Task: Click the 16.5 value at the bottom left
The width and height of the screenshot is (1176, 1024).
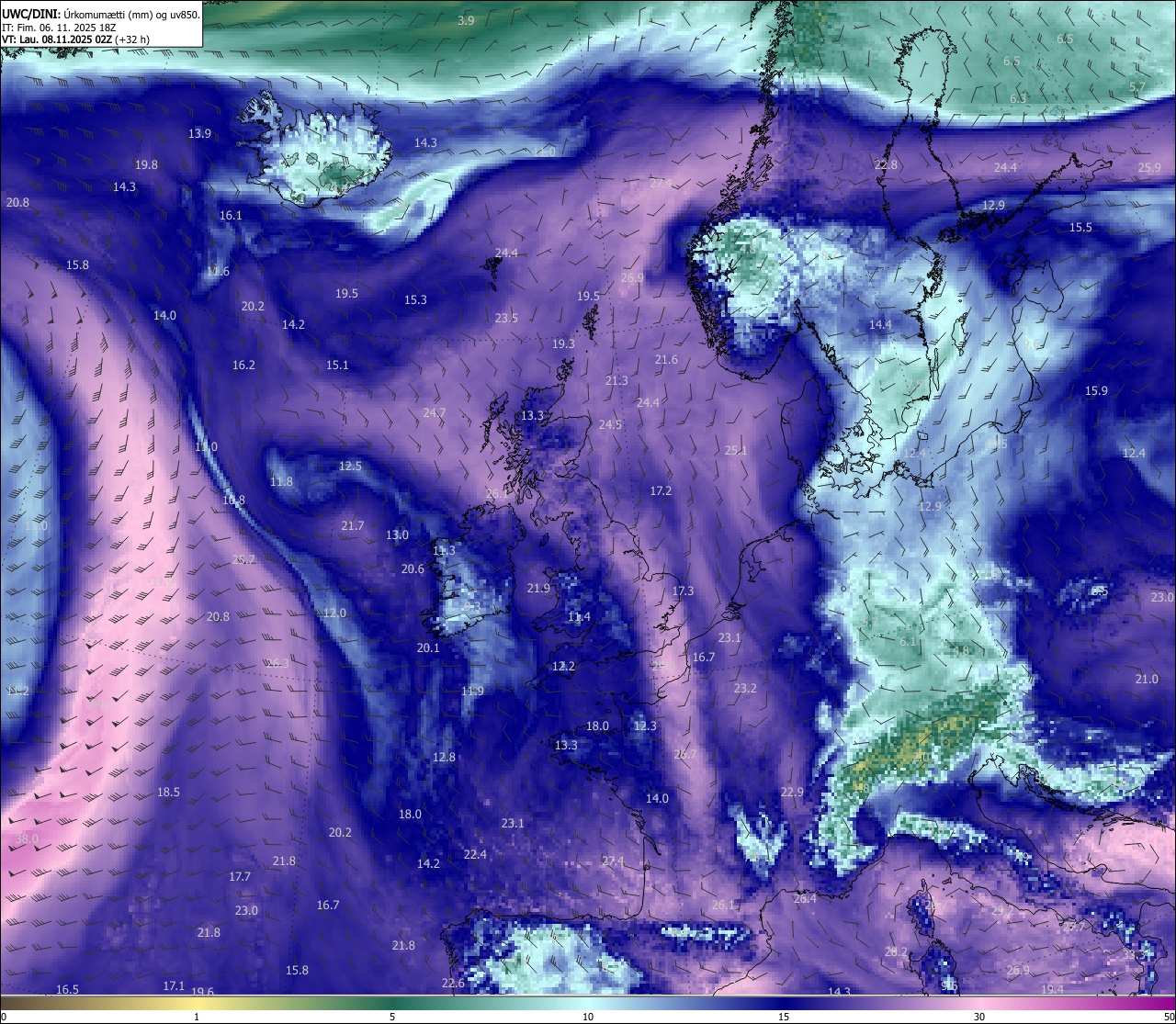Action: click(67, 989)
